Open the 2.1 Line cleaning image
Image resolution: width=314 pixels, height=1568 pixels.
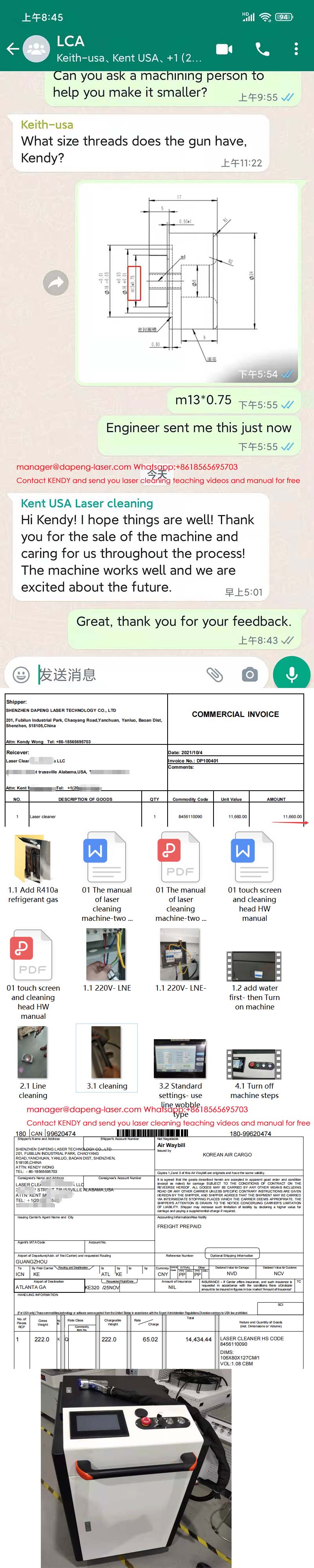[x=33, y=1063]
